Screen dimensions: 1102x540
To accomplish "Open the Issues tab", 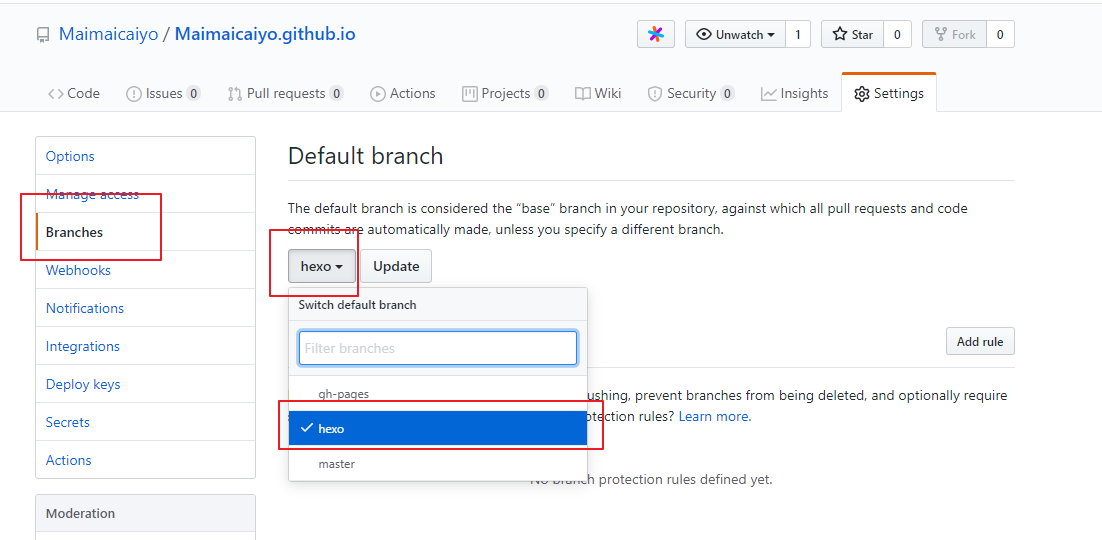I will [163, 94].
